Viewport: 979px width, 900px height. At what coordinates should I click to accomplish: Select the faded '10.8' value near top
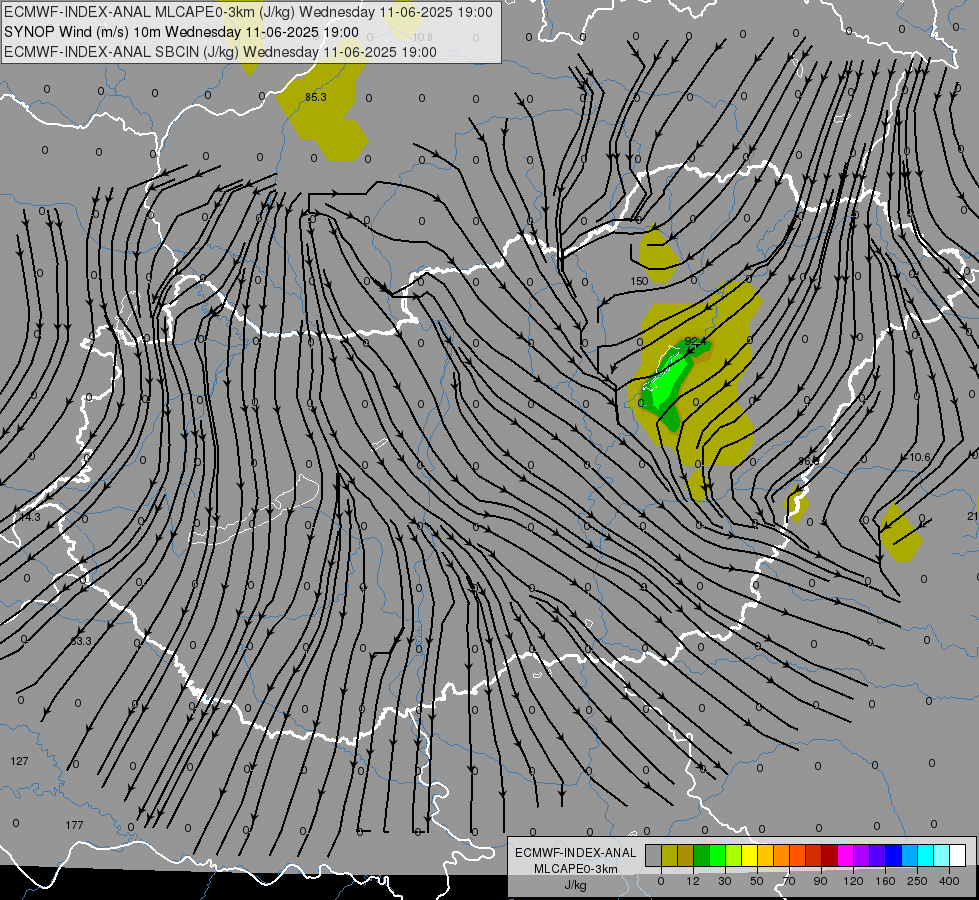(x=423, y=37)
